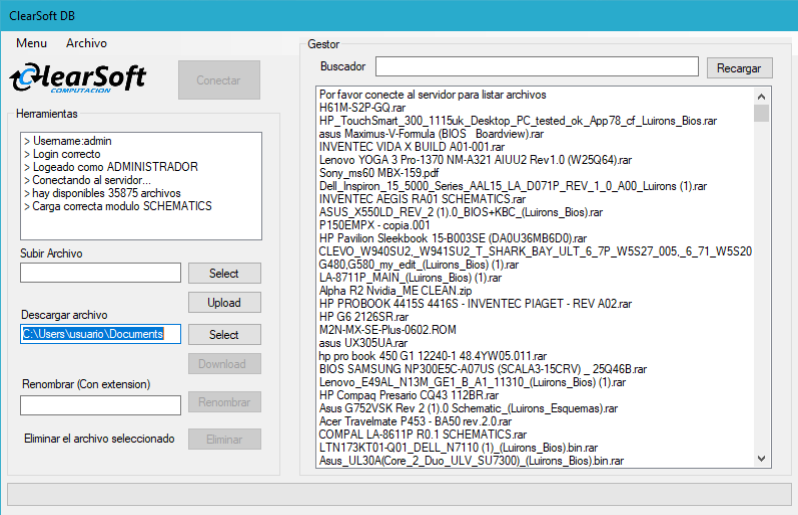Image resolution: width=798 pixels, height=515 pixels.
Task: Open the Menu menu
Action: click(x=31, y=43)
